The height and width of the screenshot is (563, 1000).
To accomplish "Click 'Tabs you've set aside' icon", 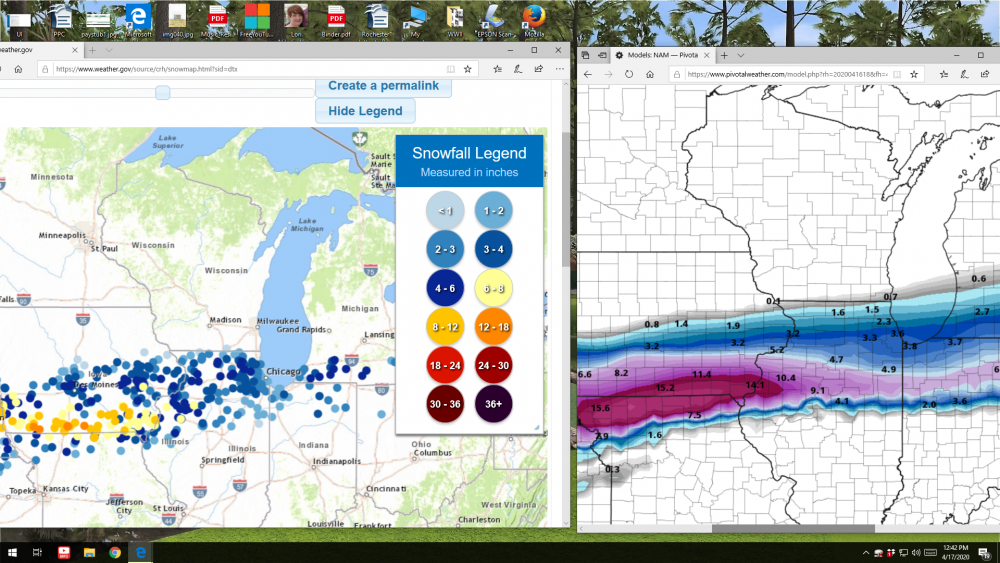I will point(585,55).
